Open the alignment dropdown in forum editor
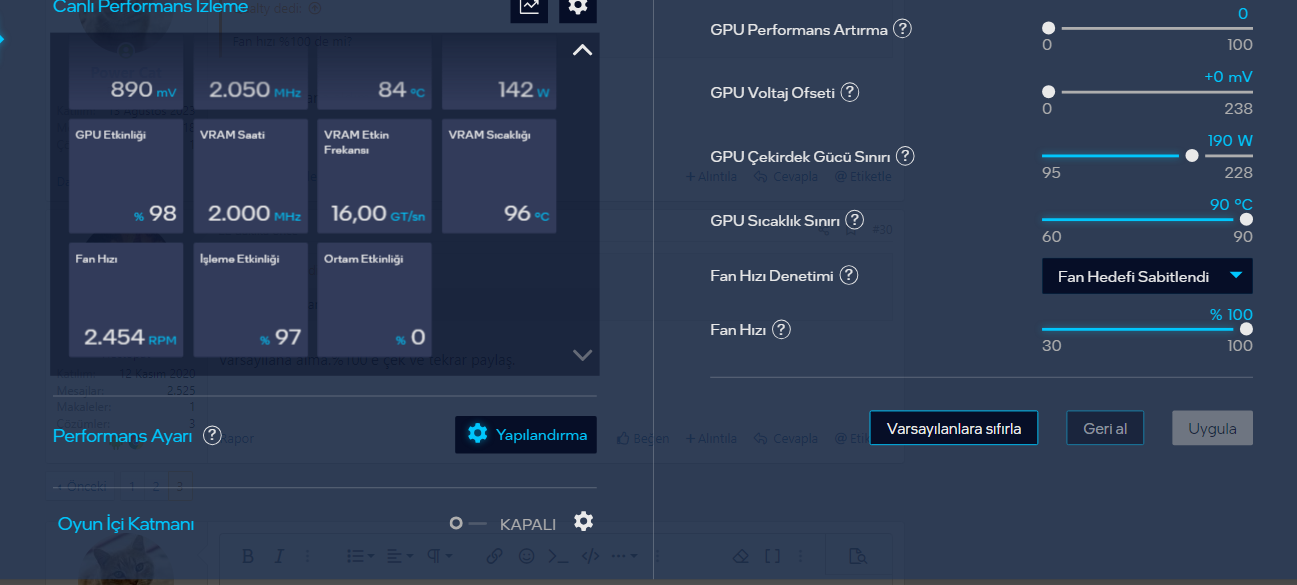Screen dimensions: 1297x585 [400, 556]
